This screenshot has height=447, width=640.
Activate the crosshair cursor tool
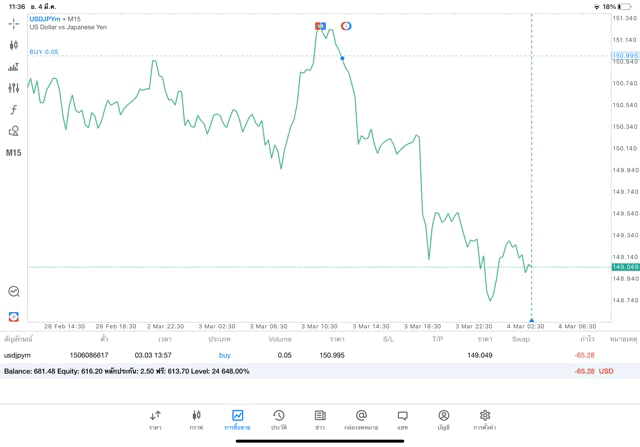[x=14, y=23]
